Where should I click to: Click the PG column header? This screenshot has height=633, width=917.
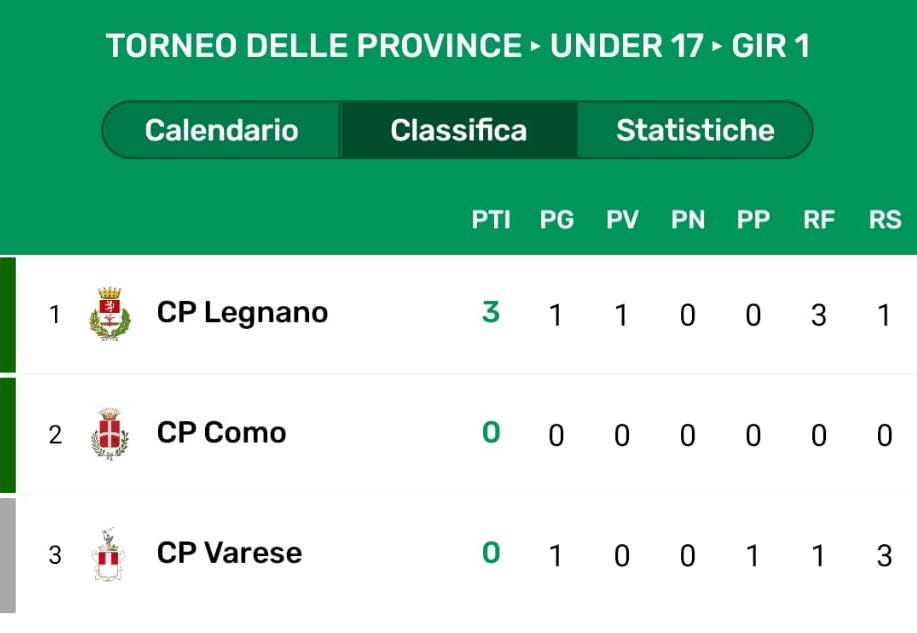(x=557, y=221)
